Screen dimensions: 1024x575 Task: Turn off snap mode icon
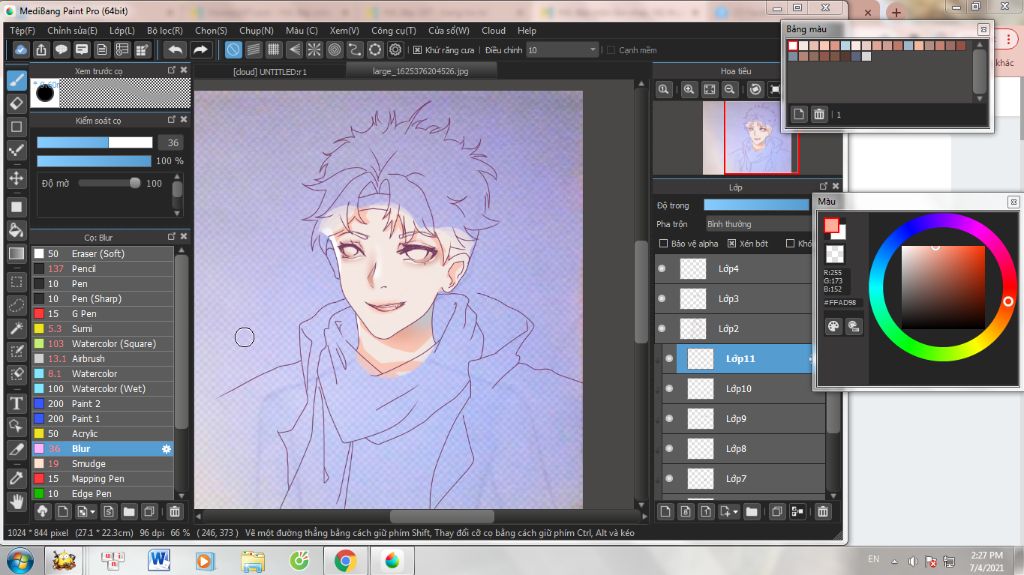(x=233, y=50)
